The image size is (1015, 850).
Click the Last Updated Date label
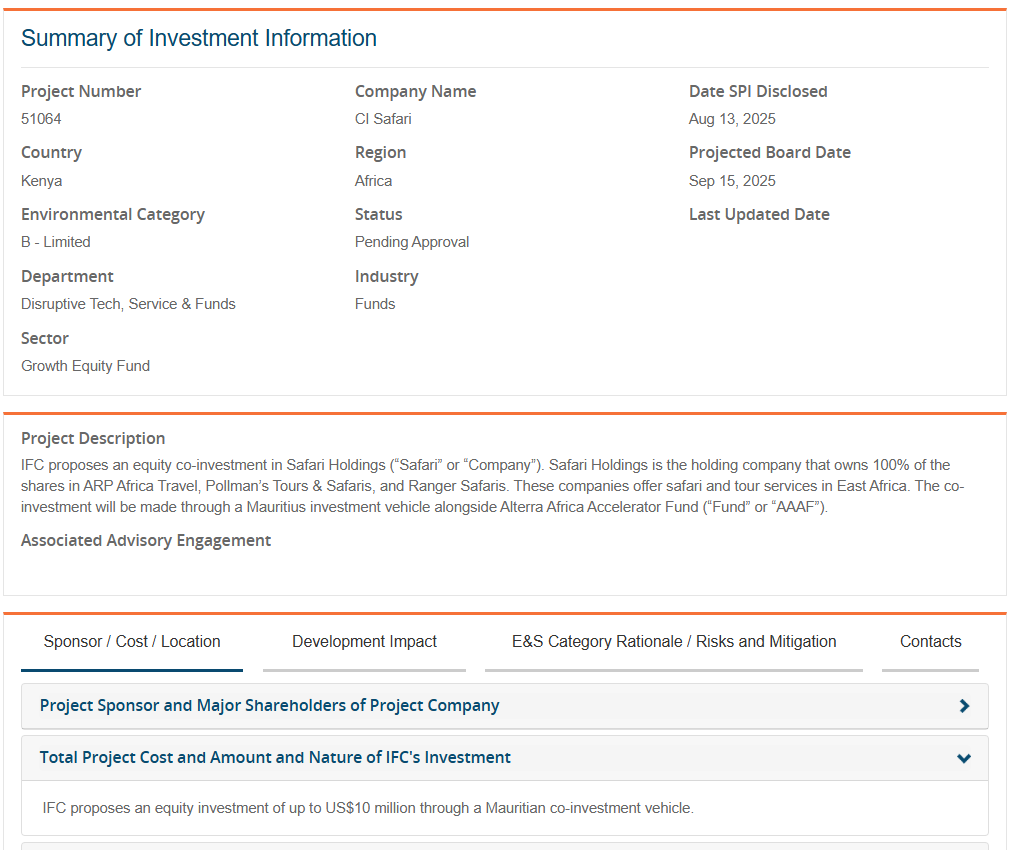(759, 214)
